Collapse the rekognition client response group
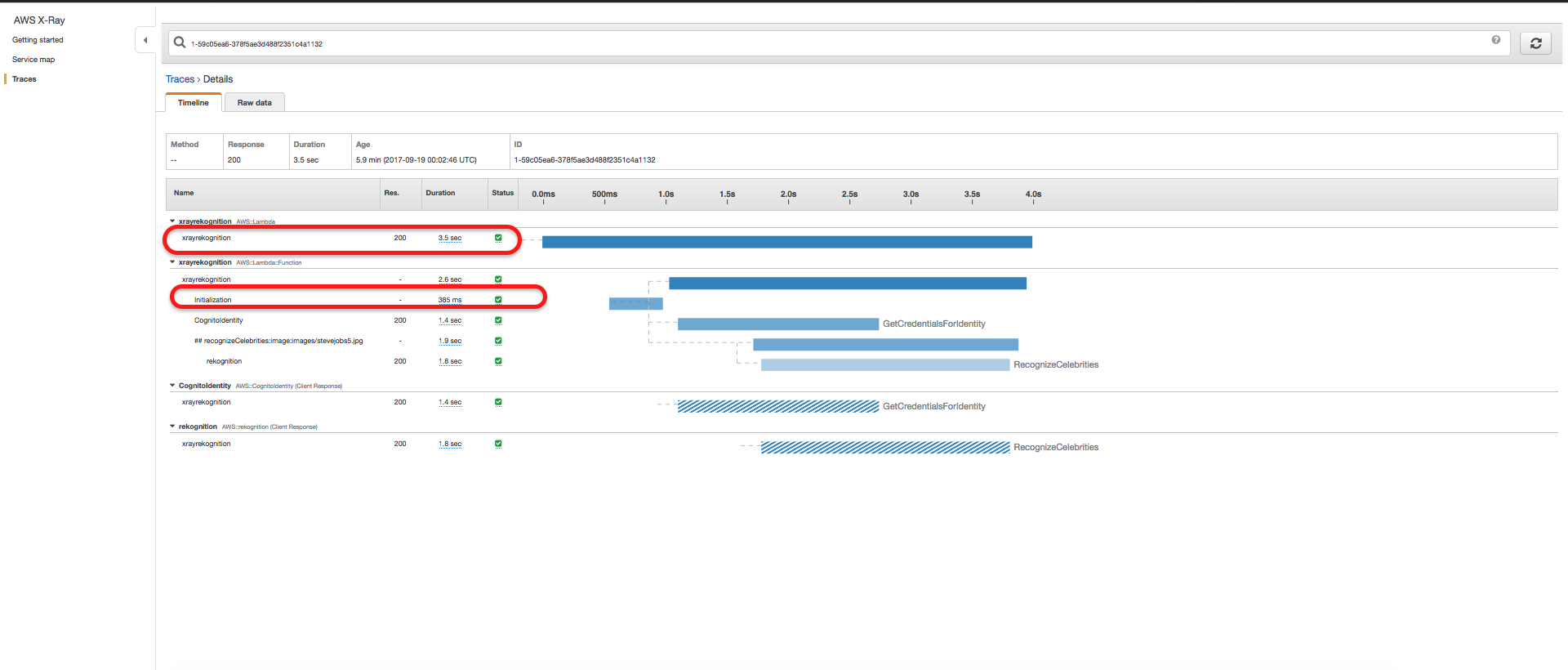Screen dimensions: 1568x670 (172, 427)
